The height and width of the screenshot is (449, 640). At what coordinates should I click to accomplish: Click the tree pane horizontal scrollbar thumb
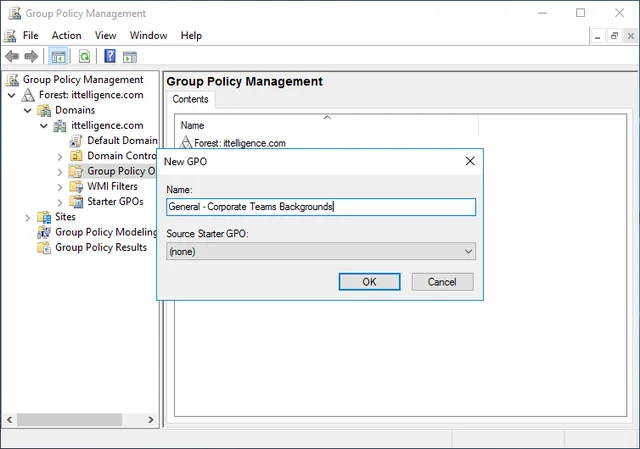click(x=69, y=420)
